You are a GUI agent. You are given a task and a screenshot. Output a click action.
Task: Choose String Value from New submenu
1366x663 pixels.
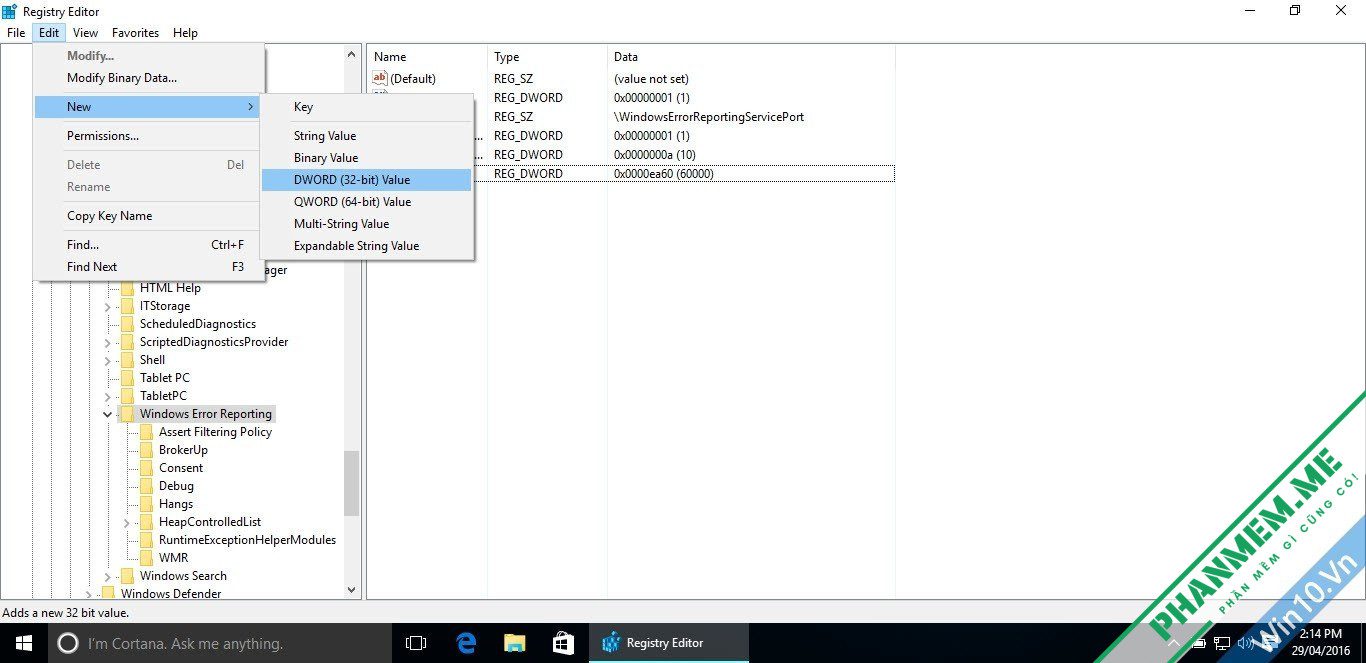tap(366, 136)
